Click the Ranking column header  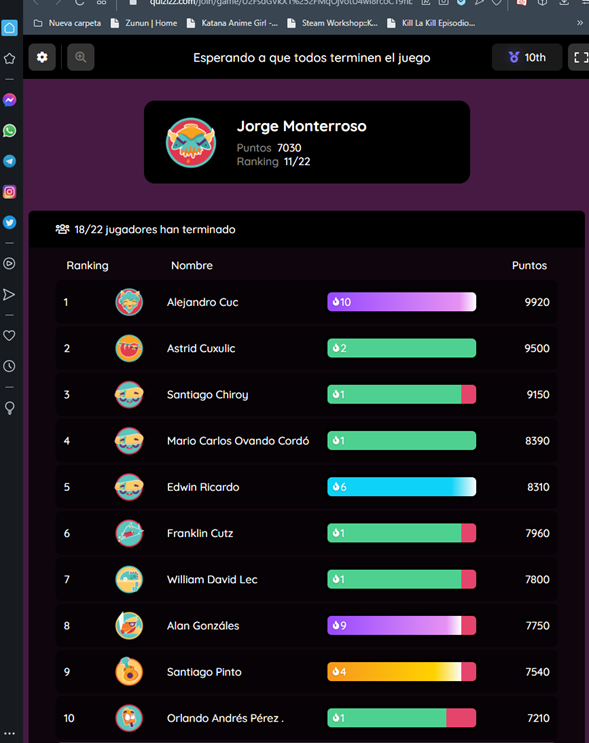[x=87, y=265]
